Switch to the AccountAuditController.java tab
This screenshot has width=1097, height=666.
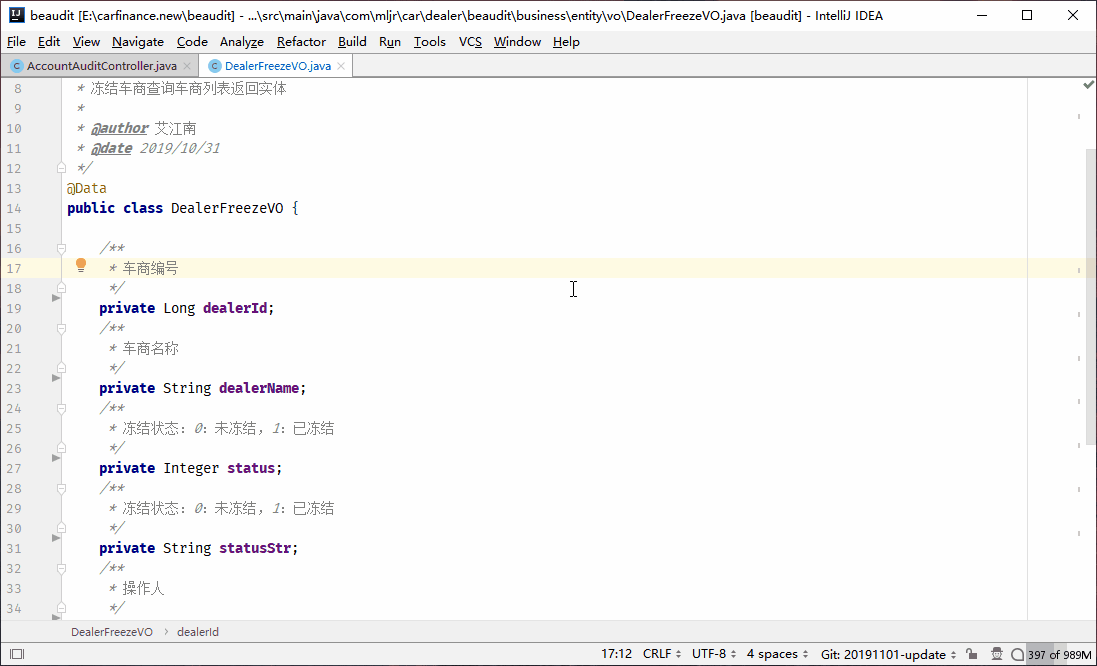[100, 64]
